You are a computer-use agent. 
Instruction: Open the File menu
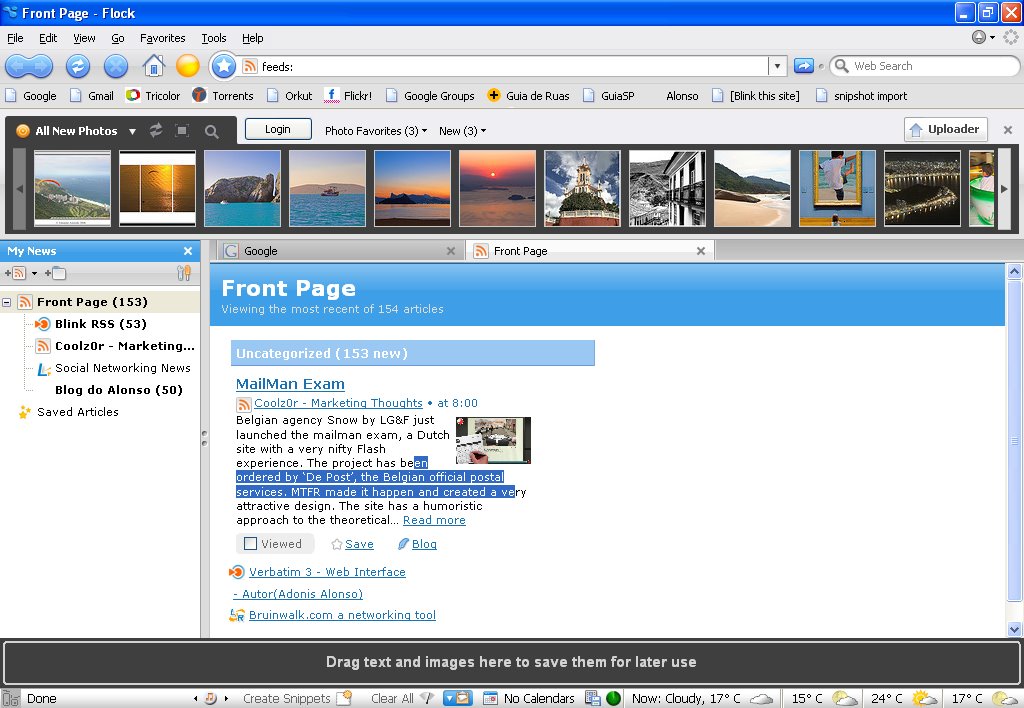[x=15, y=38]
